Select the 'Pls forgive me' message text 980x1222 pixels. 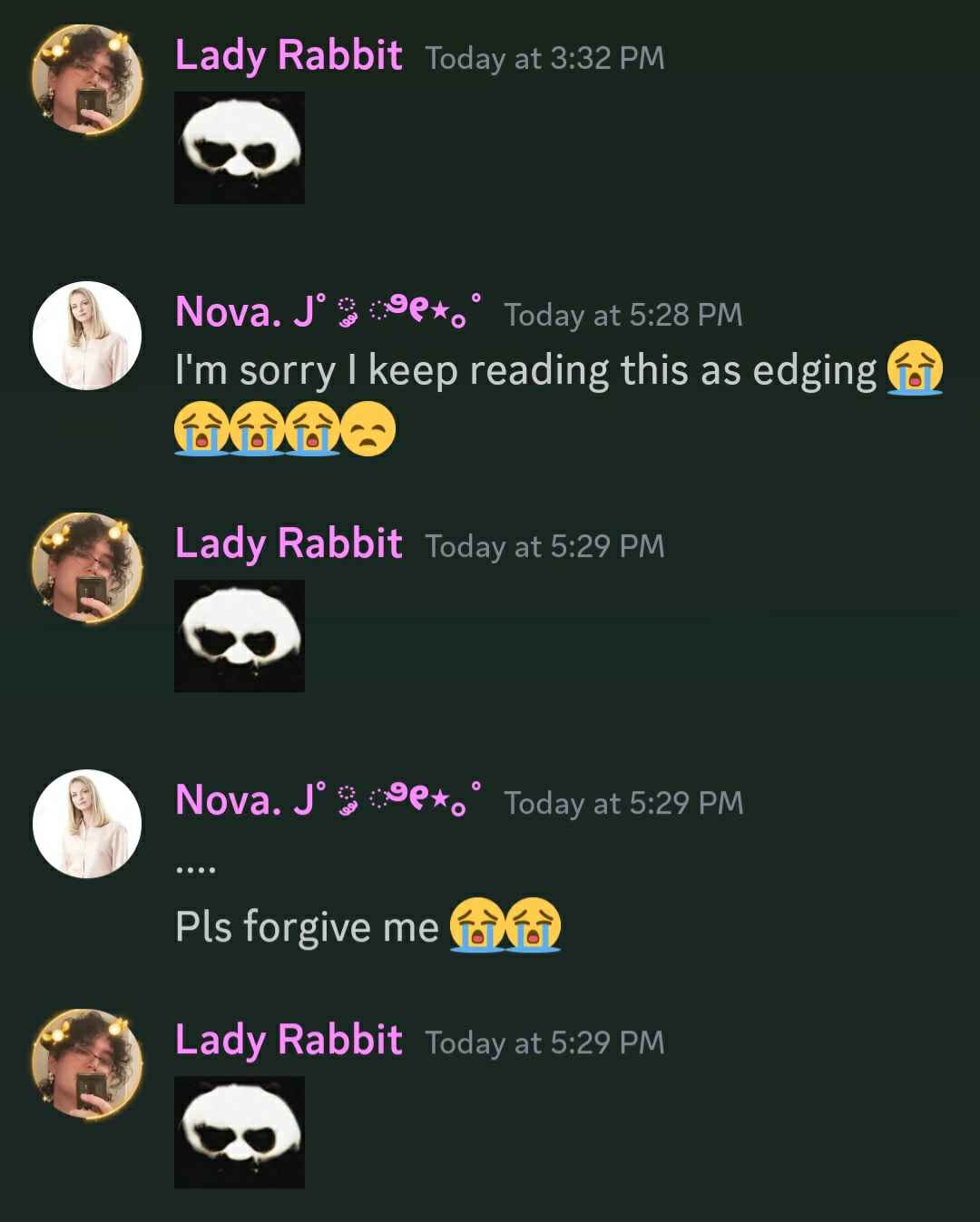(x=307, y=927)
